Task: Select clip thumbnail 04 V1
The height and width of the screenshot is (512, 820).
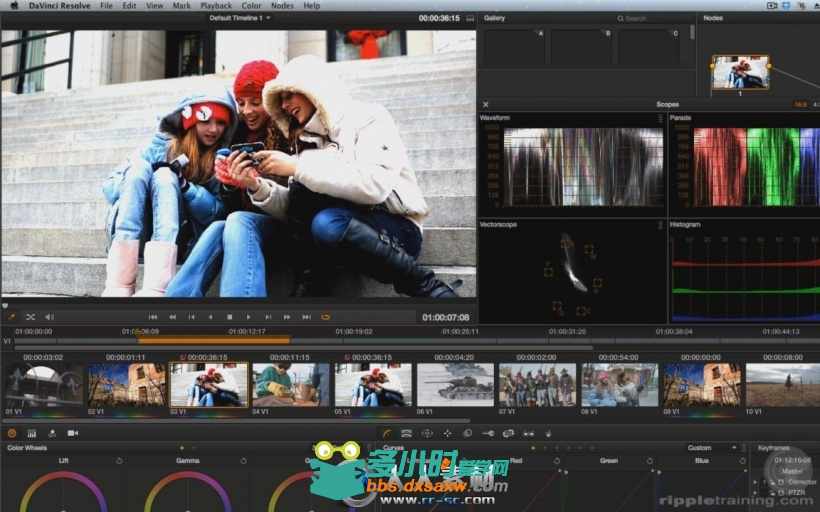Action: tap(291, 385)
